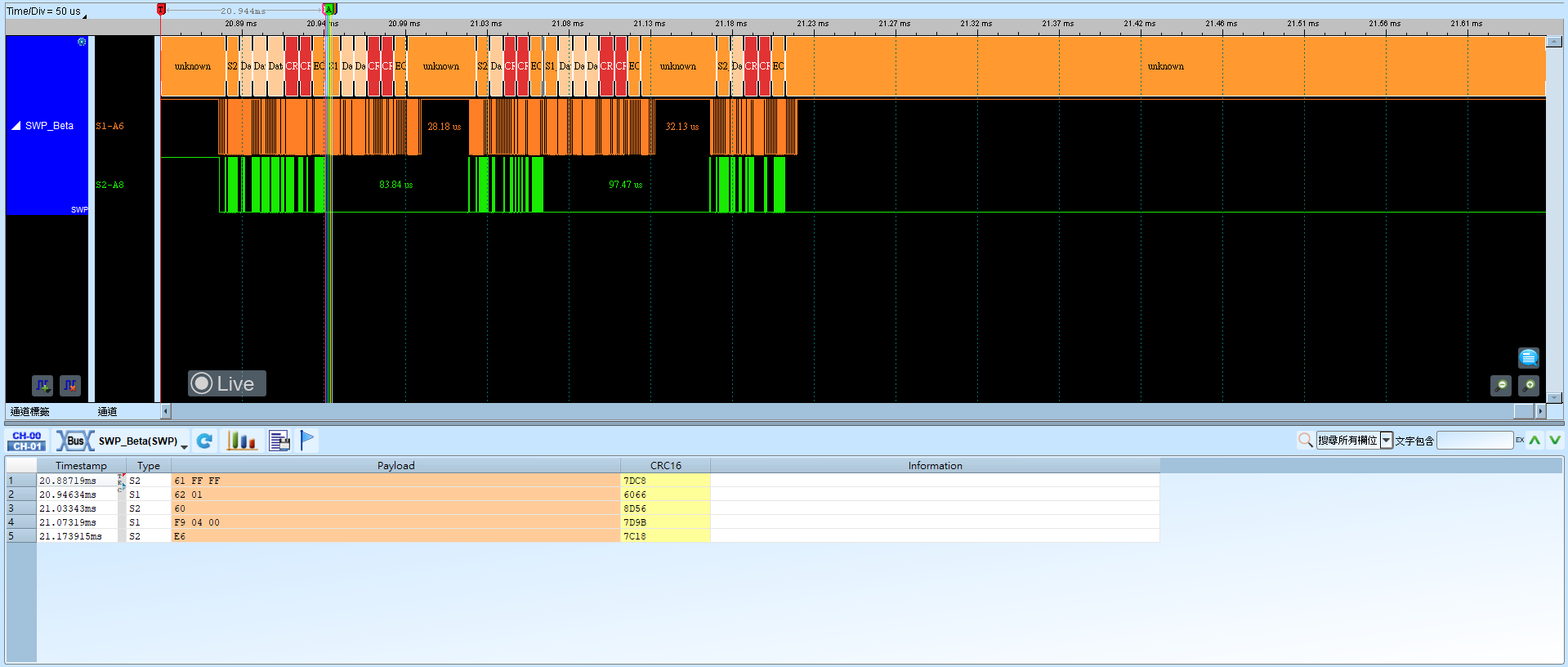Image resolution: width=1568 pixels, height=667 pixels.
Task: Click the CRC16 column header
Action: click(x=665, y=466)
